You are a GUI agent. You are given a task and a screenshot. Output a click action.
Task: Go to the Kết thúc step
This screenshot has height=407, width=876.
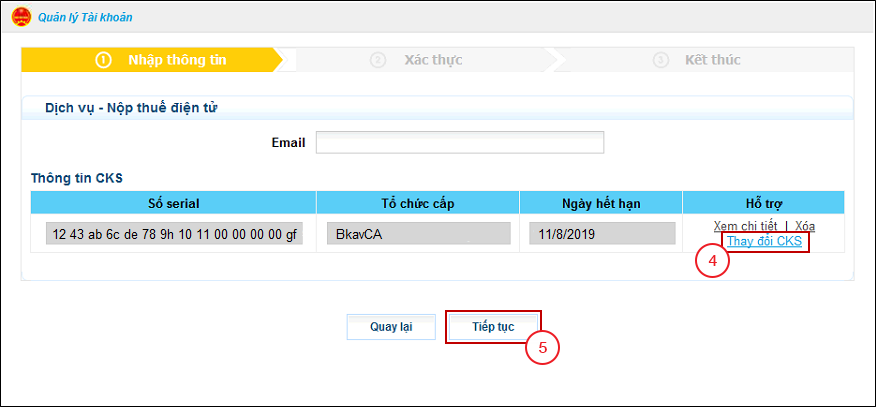click(x=712, y=60)
